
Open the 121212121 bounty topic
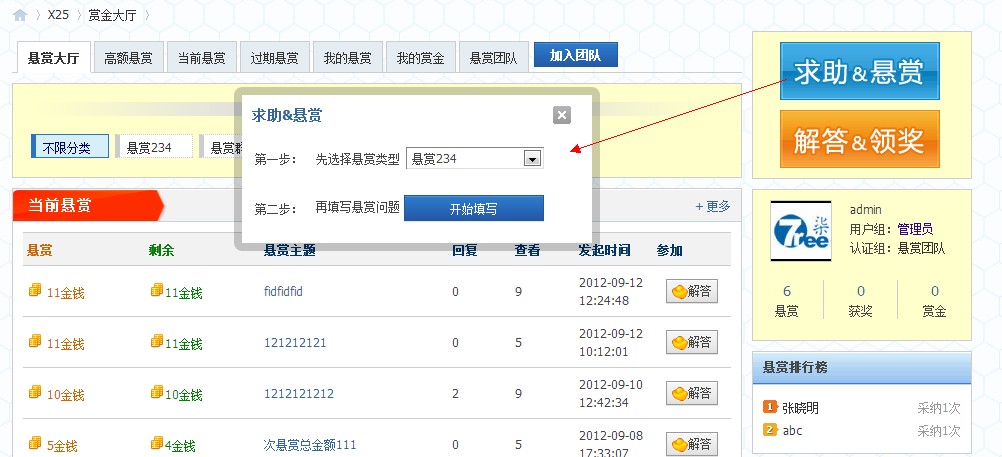[295, 343]
